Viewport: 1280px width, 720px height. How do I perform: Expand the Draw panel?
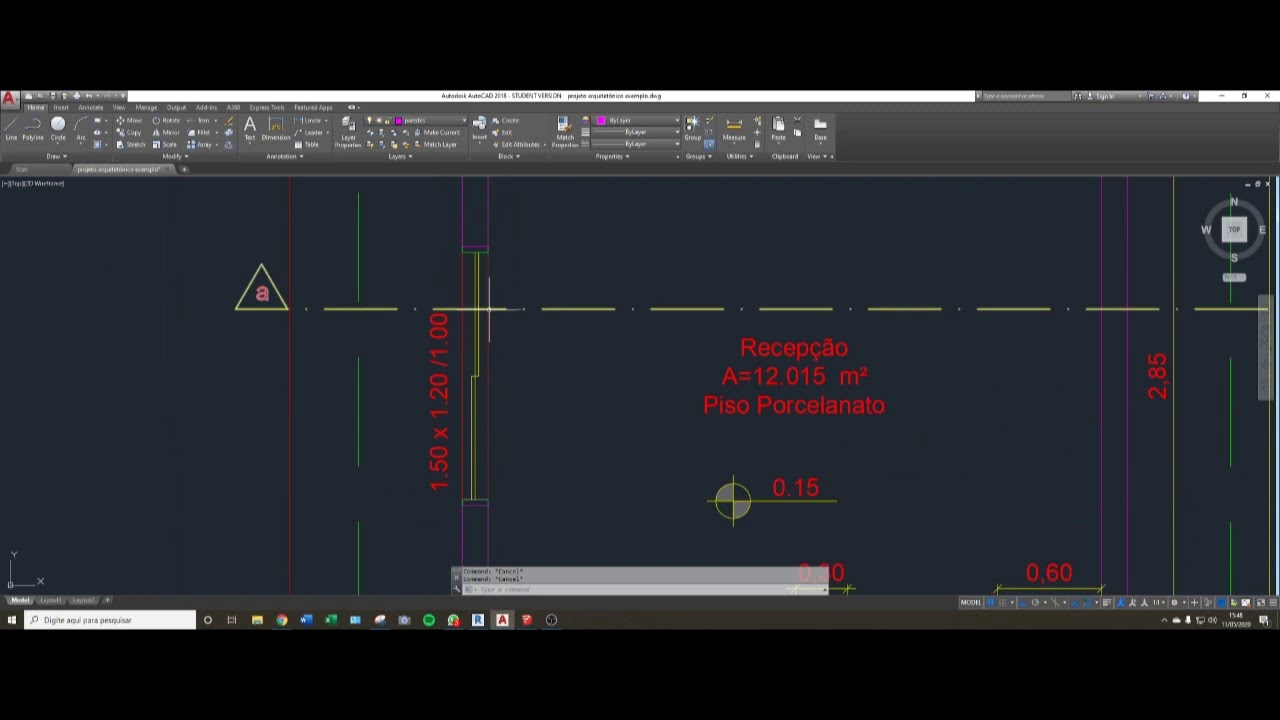click(x=57, y=156)
